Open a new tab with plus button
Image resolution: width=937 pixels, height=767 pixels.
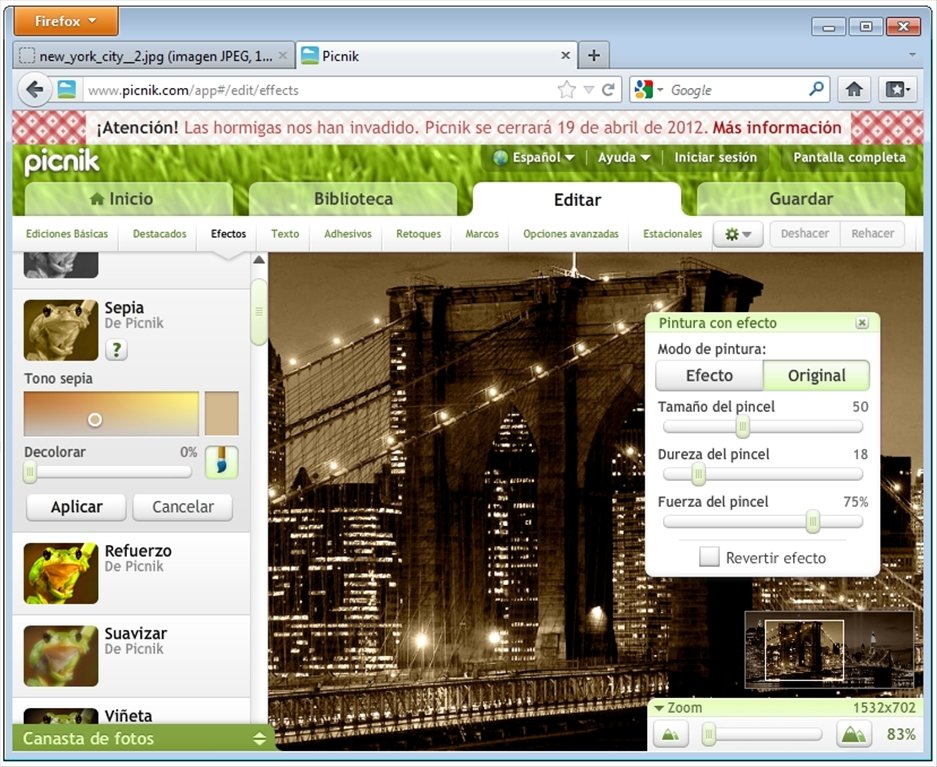click(593, 56)
